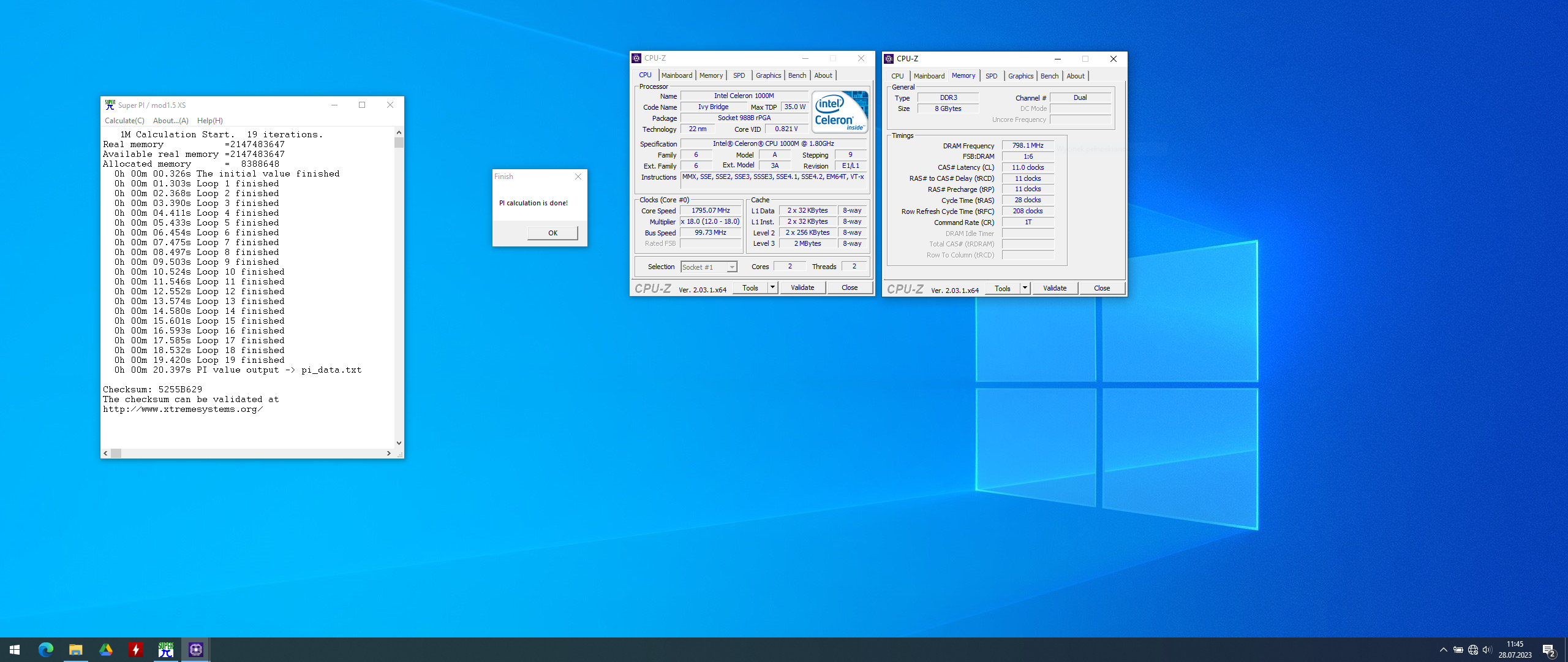
Task: Click Super PI title bar icon
Action: point(110,105)
